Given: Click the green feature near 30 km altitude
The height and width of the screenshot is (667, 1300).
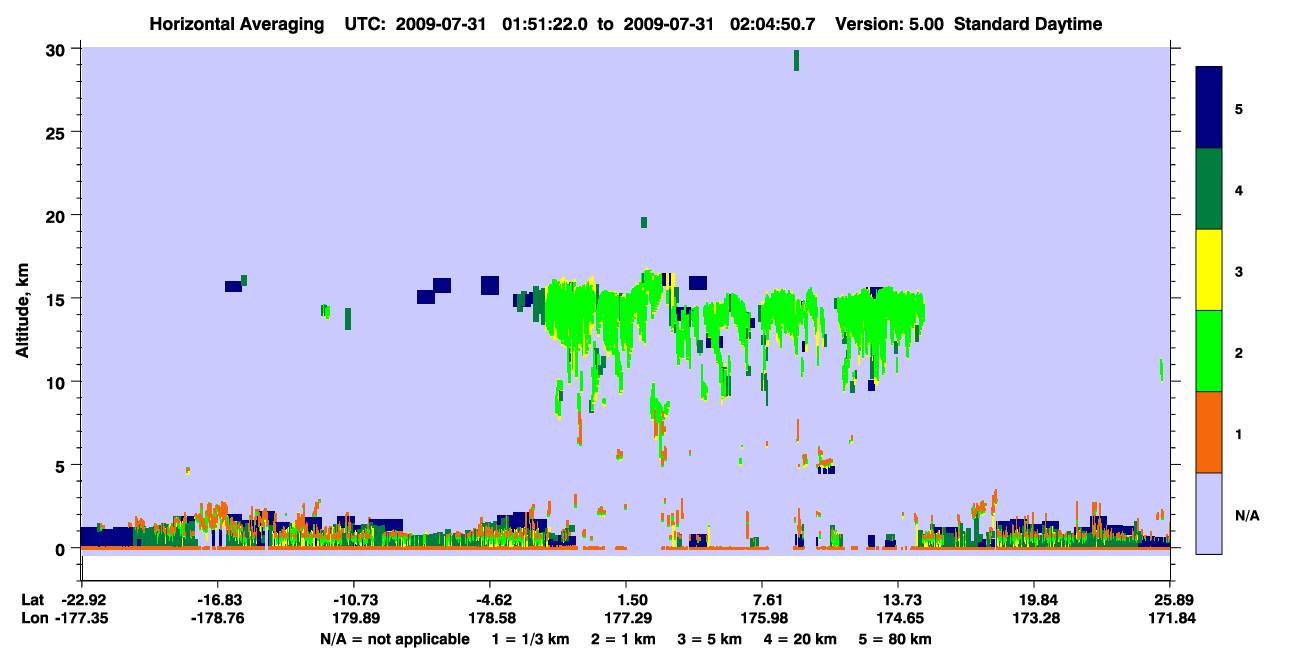Looking at the screenshot, I should point(796,60).
